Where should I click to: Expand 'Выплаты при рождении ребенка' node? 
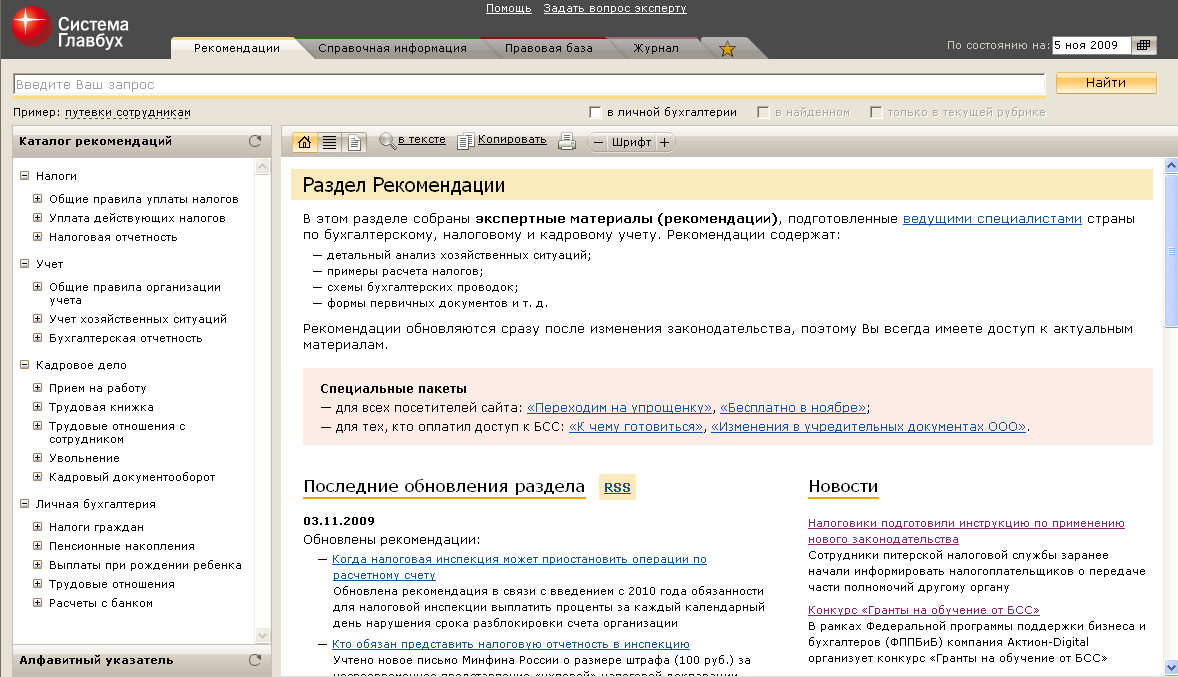point(38,564)
